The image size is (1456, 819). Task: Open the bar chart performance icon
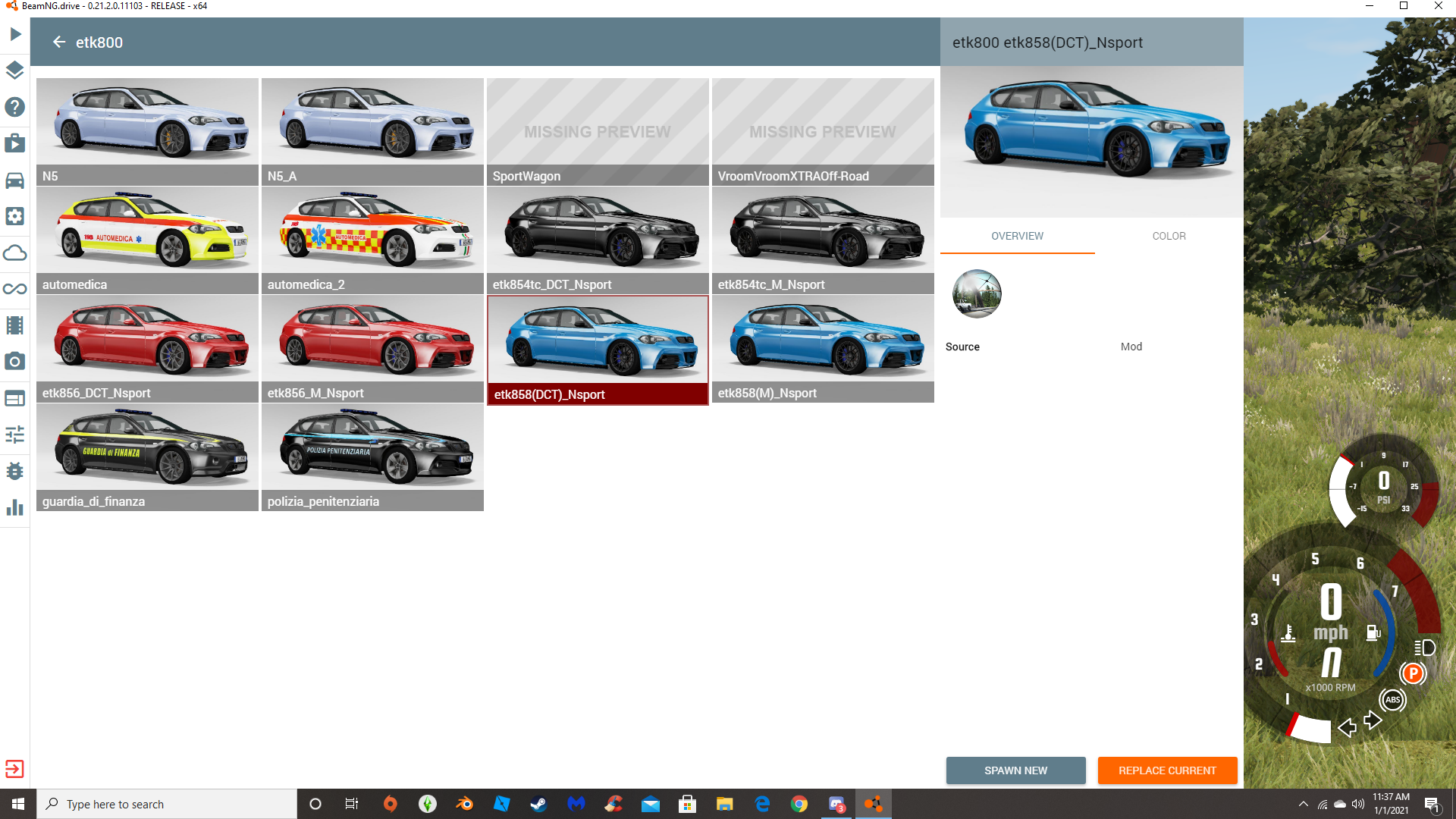click(15, 507)
